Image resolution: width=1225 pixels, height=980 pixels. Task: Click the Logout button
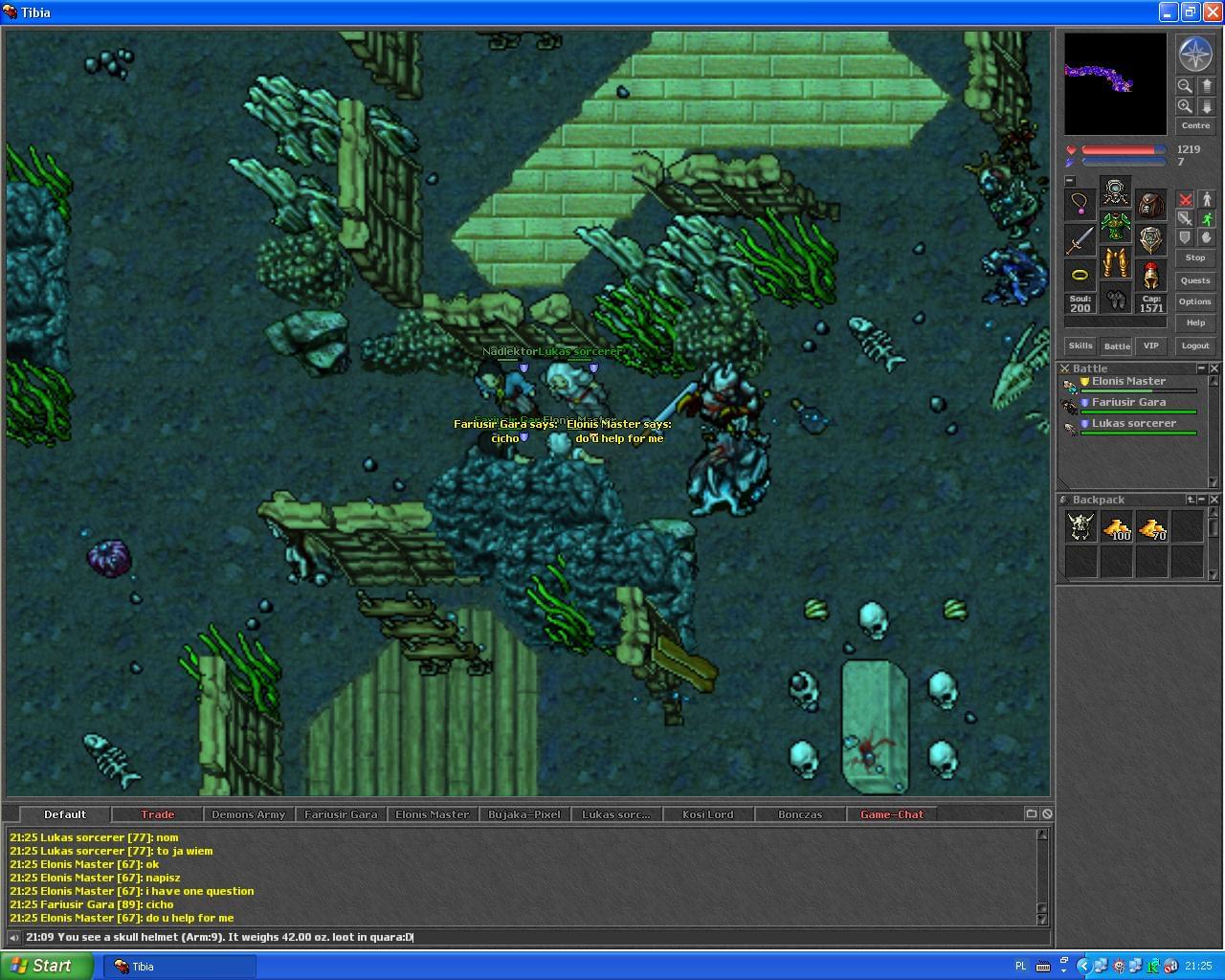[x=1195, y=345]
